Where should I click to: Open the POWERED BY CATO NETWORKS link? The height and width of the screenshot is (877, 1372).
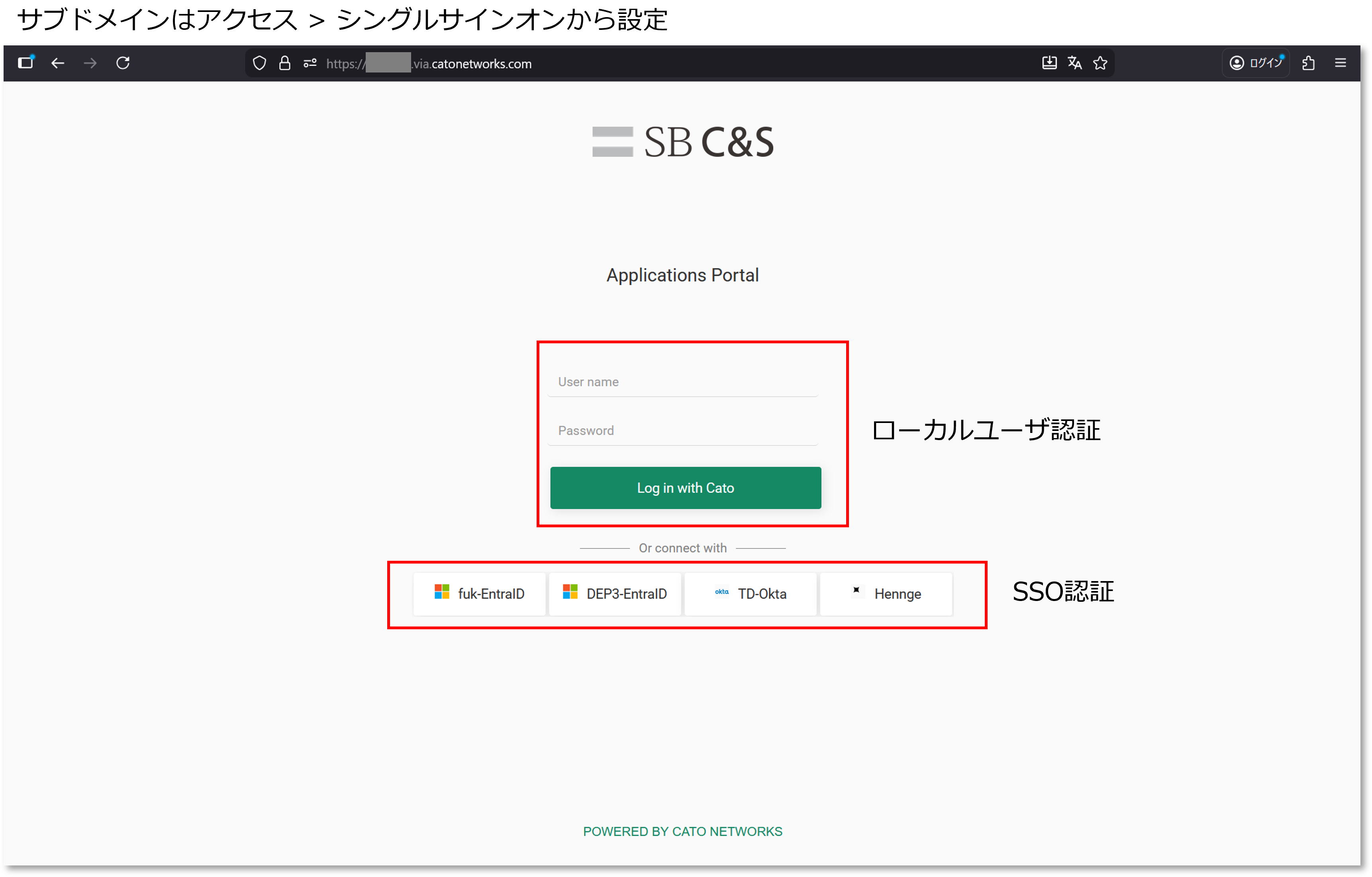[682, 832]
